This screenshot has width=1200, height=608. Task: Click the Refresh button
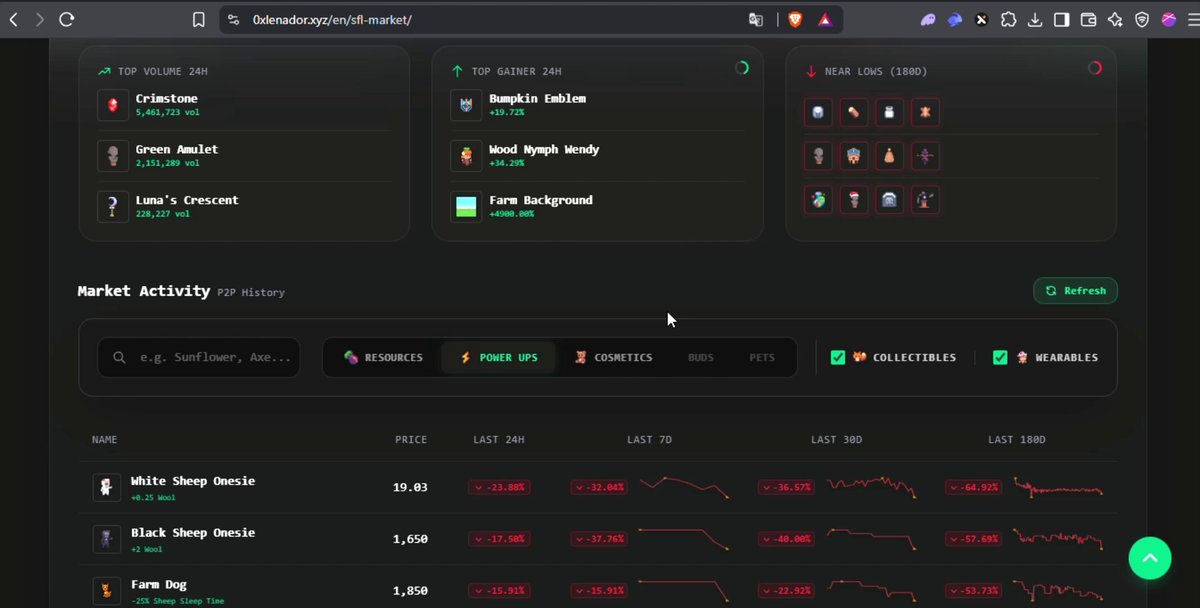pos(1075,291)
